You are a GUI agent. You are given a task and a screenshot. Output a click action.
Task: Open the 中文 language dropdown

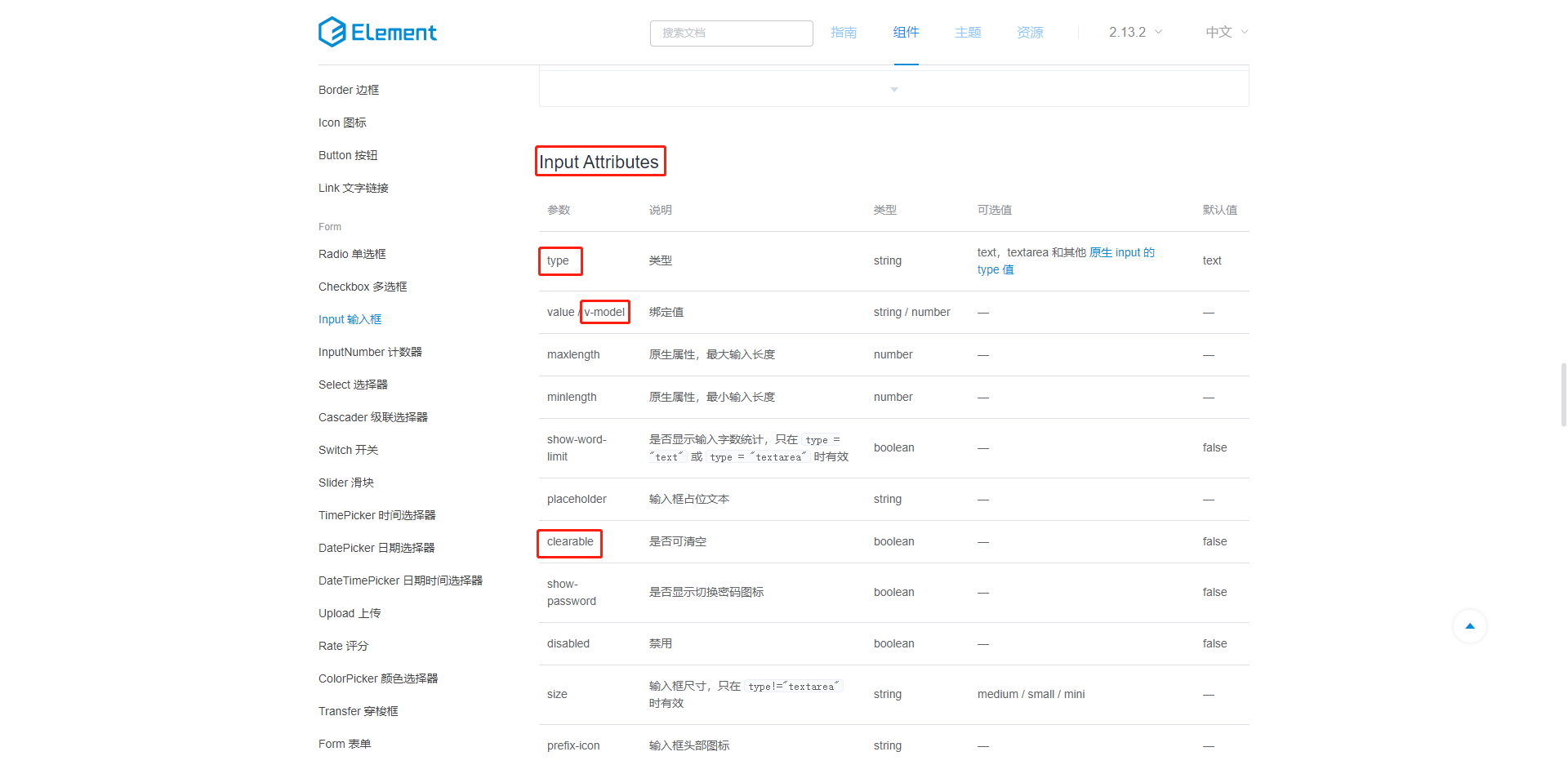click(x=1227, y=32)
